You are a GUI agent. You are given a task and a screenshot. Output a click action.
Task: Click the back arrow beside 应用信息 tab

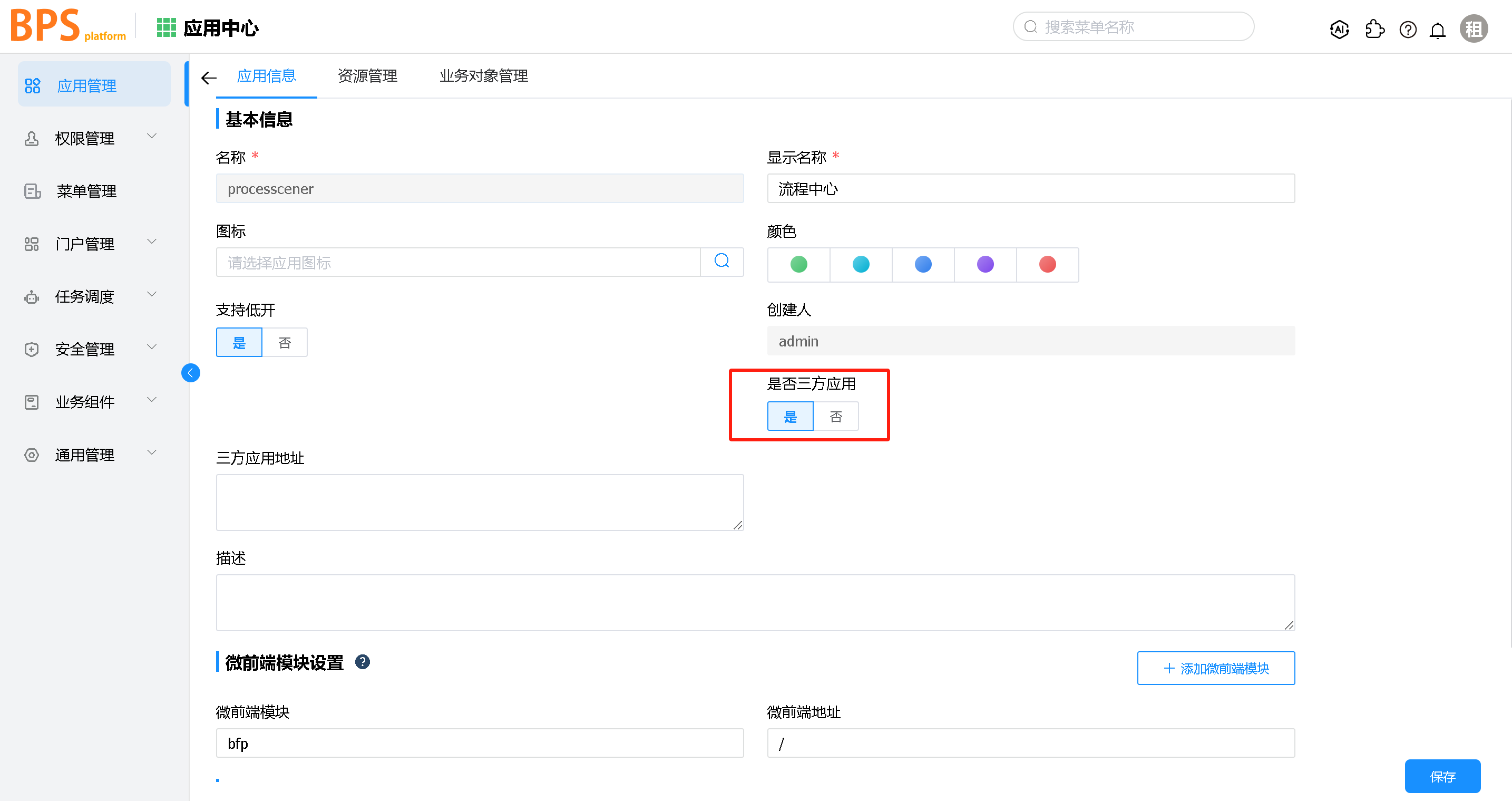208,78
